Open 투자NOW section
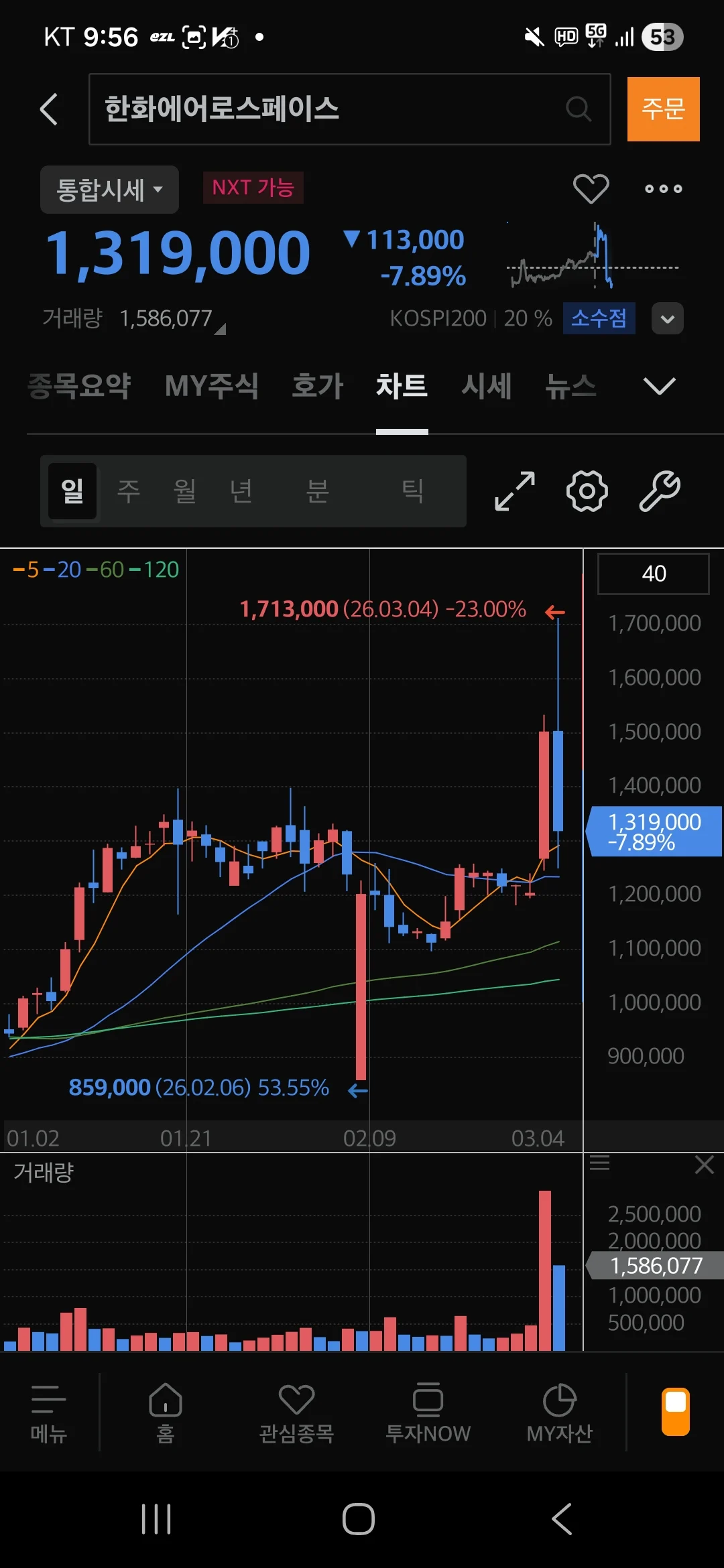Viewport: 724px width, 1568px height. click(x=428, y=1413)
